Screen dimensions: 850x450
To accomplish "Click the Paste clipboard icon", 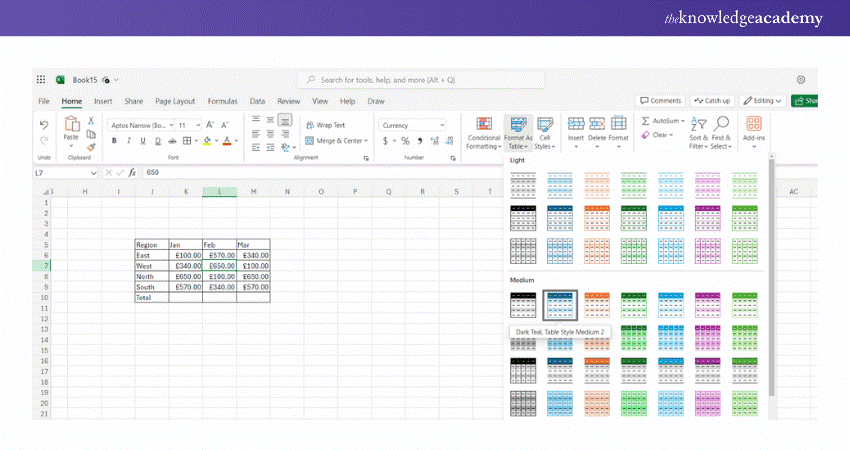I will point(72,126).
